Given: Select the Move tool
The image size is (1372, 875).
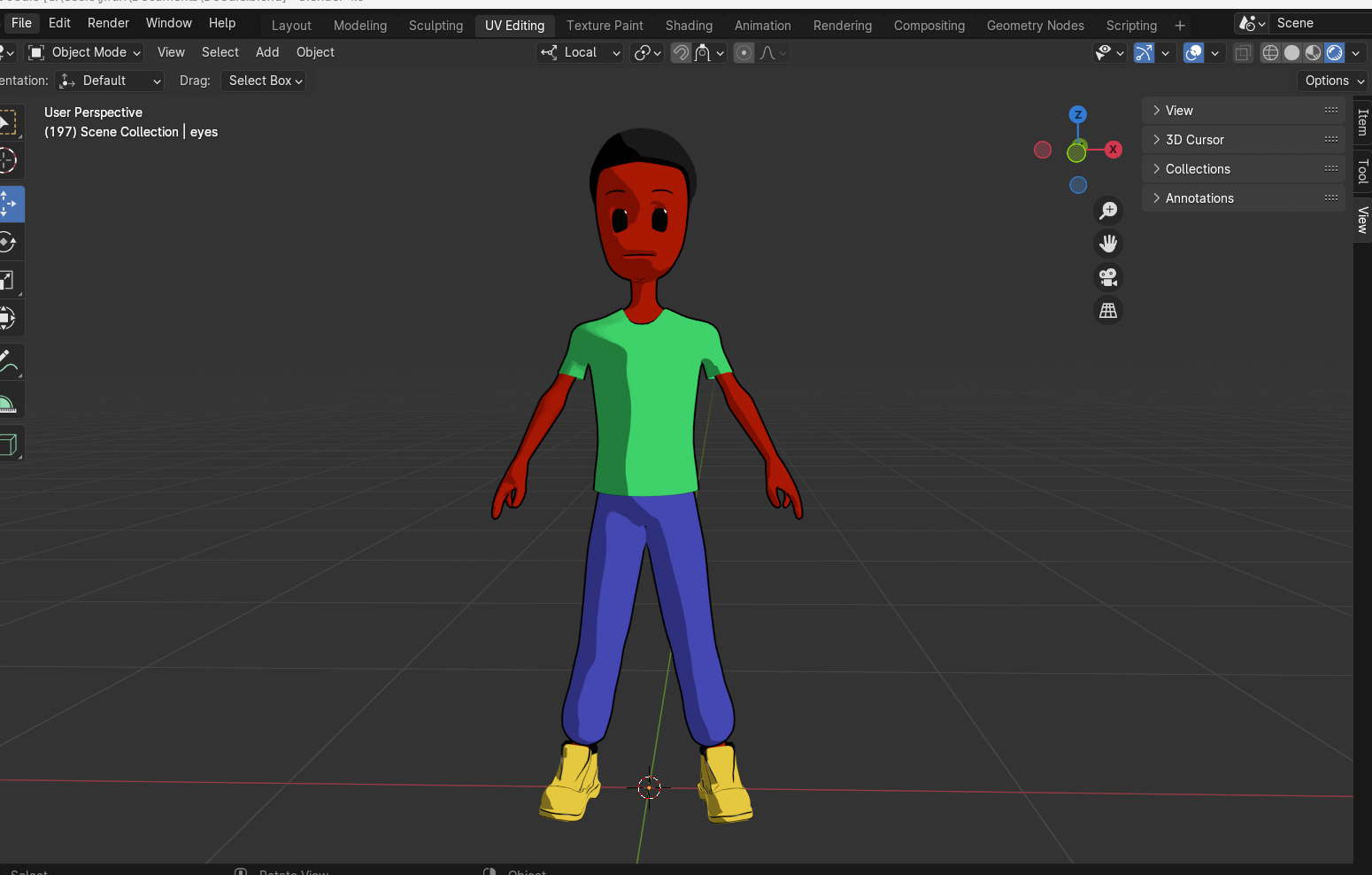Looking at the screenshot, I should click(8, 204).
